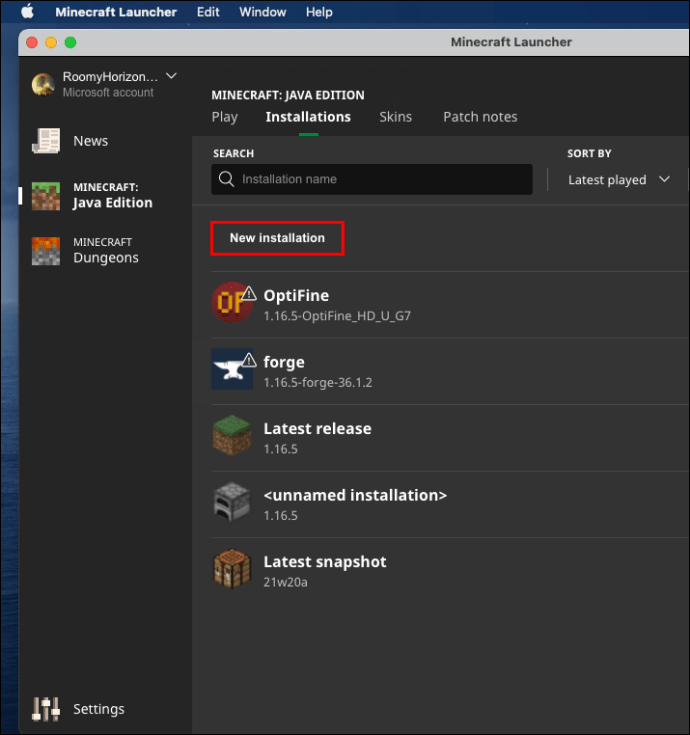Switch to the Installations tab
The width and height of the screenshot is (690, 735).
pos(308,117)
